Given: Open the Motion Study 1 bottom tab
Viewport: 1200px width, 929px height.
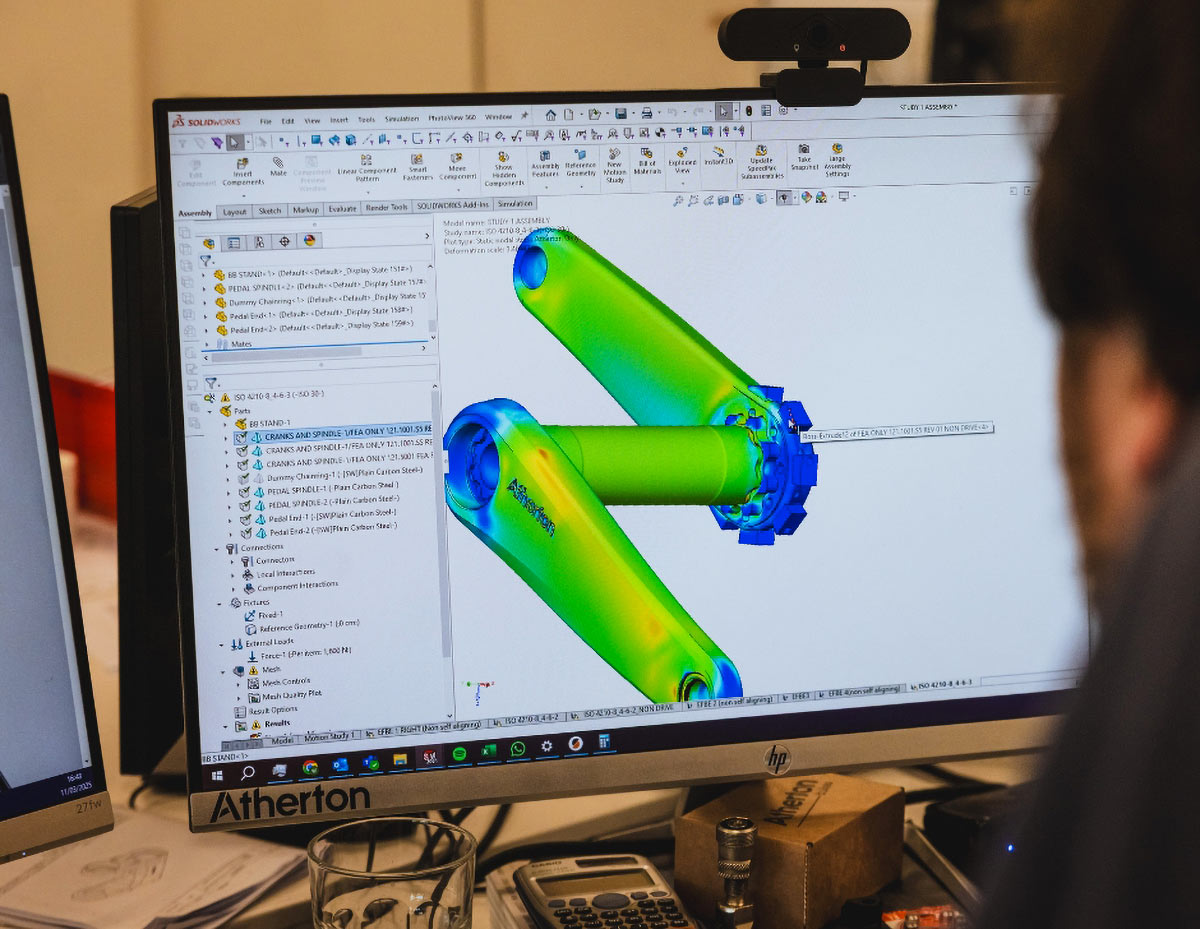Looking at the screenshot, I should (x=330, y=737).
